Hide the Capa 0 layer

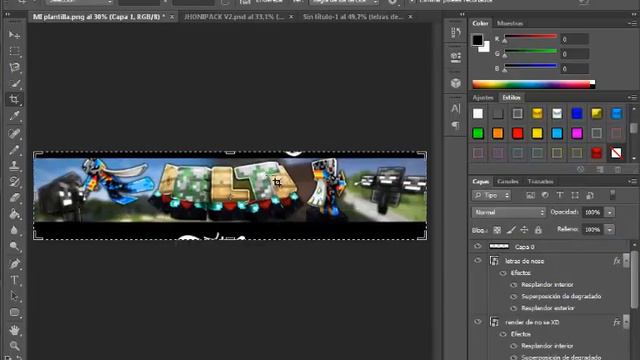coord(478,246)
